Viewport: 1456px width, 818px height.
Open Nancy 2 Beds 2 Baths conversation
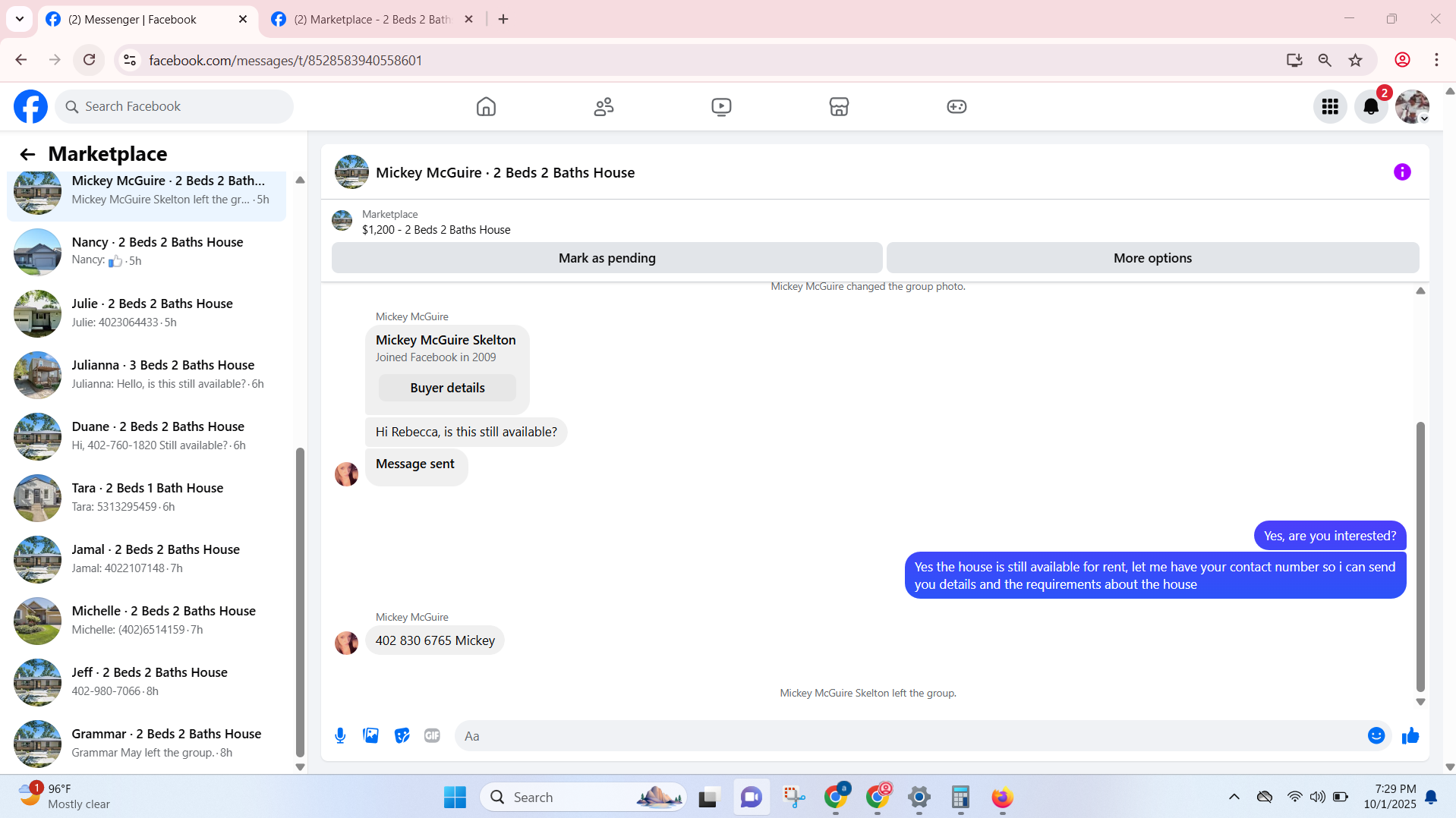point(147,251)
